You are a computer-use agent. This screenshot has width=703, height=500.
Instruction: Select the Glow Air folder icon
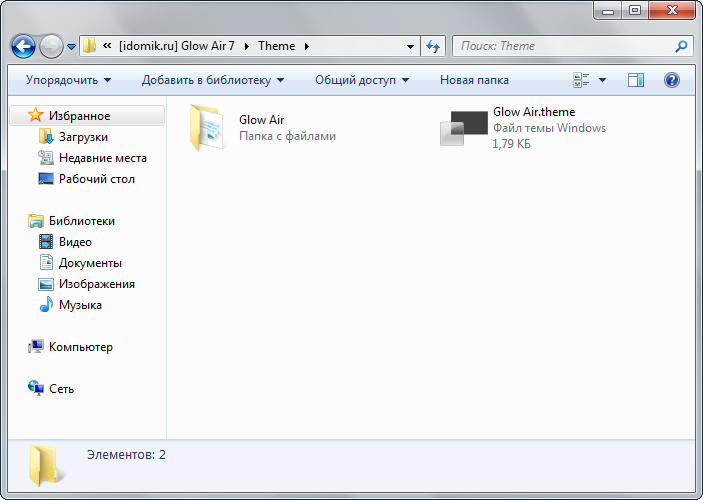[206, 128]
